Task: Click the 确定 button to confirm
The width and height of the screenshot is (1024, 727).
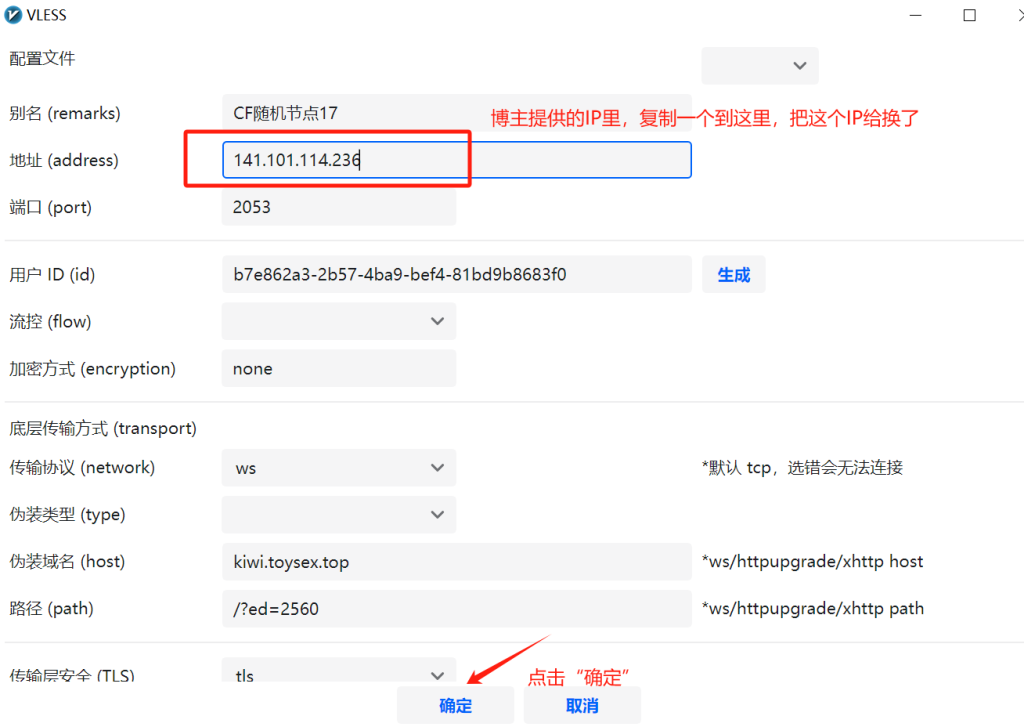Action: pos(455,705)
